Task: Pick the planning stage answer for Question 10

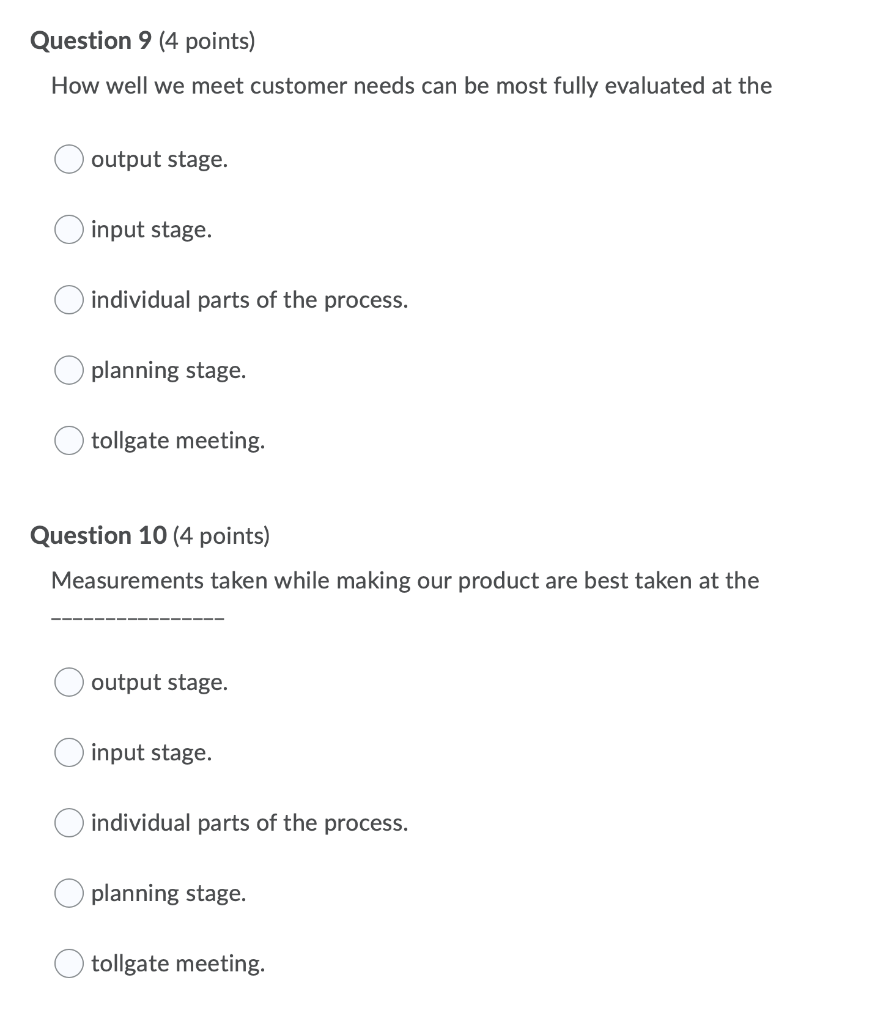Action: click(x=68, y=893)
